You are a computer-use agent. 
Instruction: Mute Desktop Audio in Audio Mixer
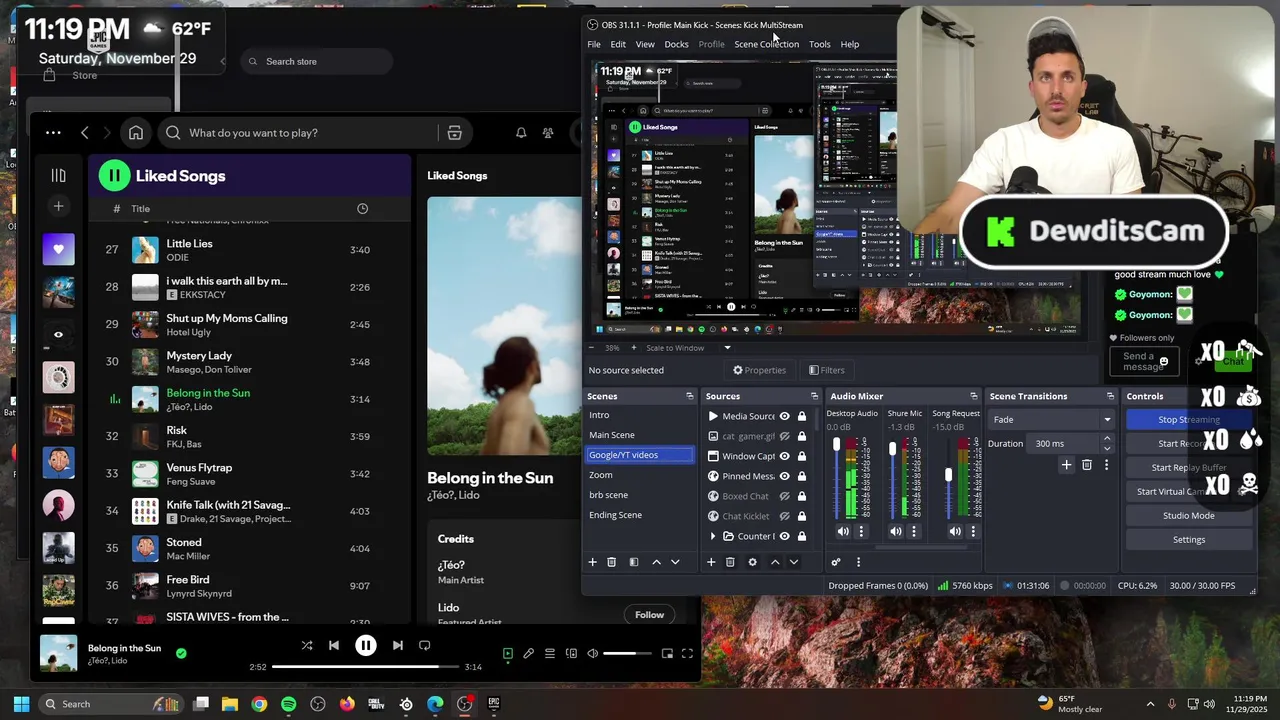843,532
